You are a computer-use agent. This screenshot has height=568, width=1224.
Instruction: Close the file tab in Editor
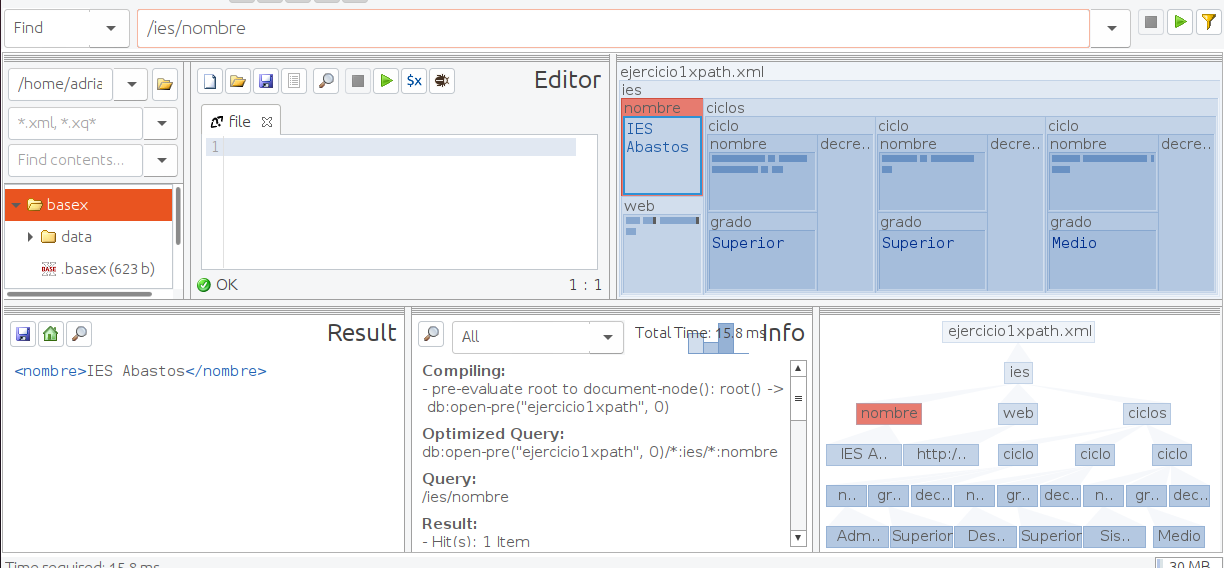point(267,122)
